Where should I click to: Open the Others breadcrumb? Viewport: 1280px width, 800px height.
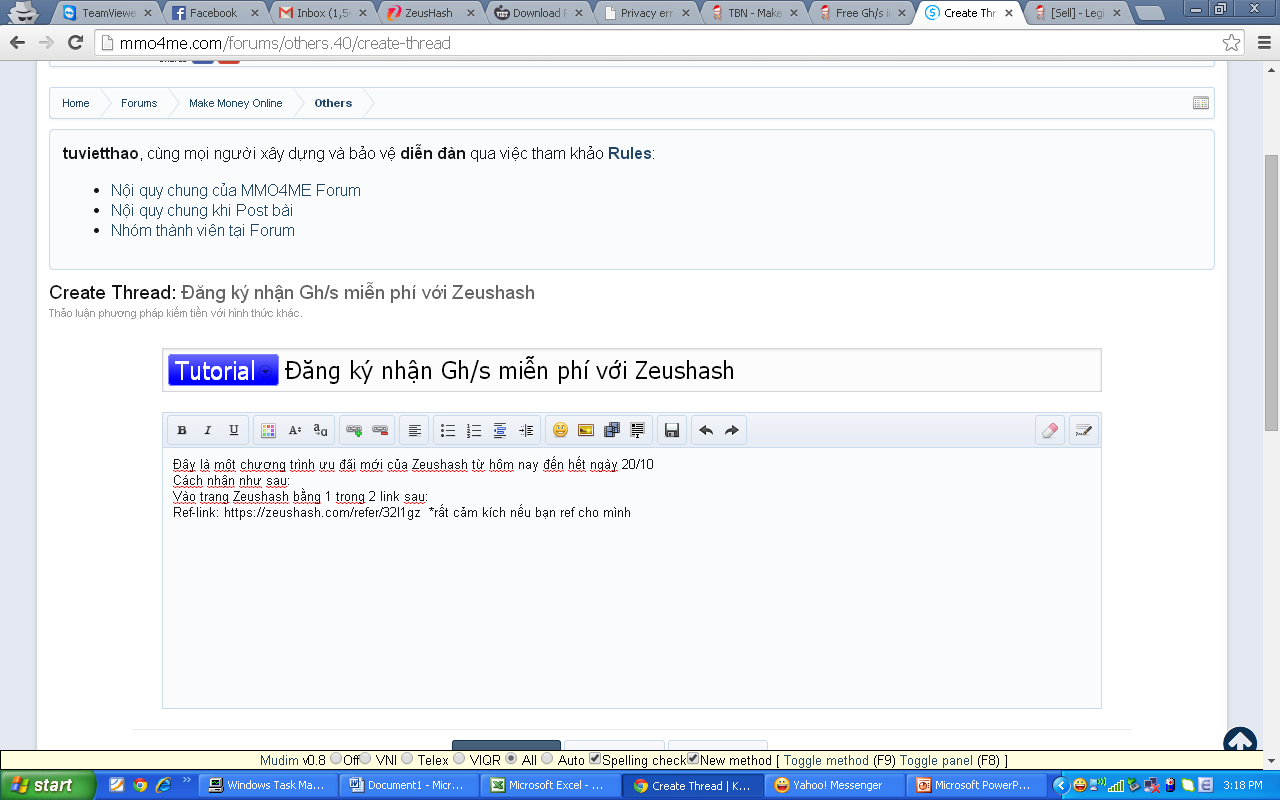pyautogui.click(x=333, y=103)
